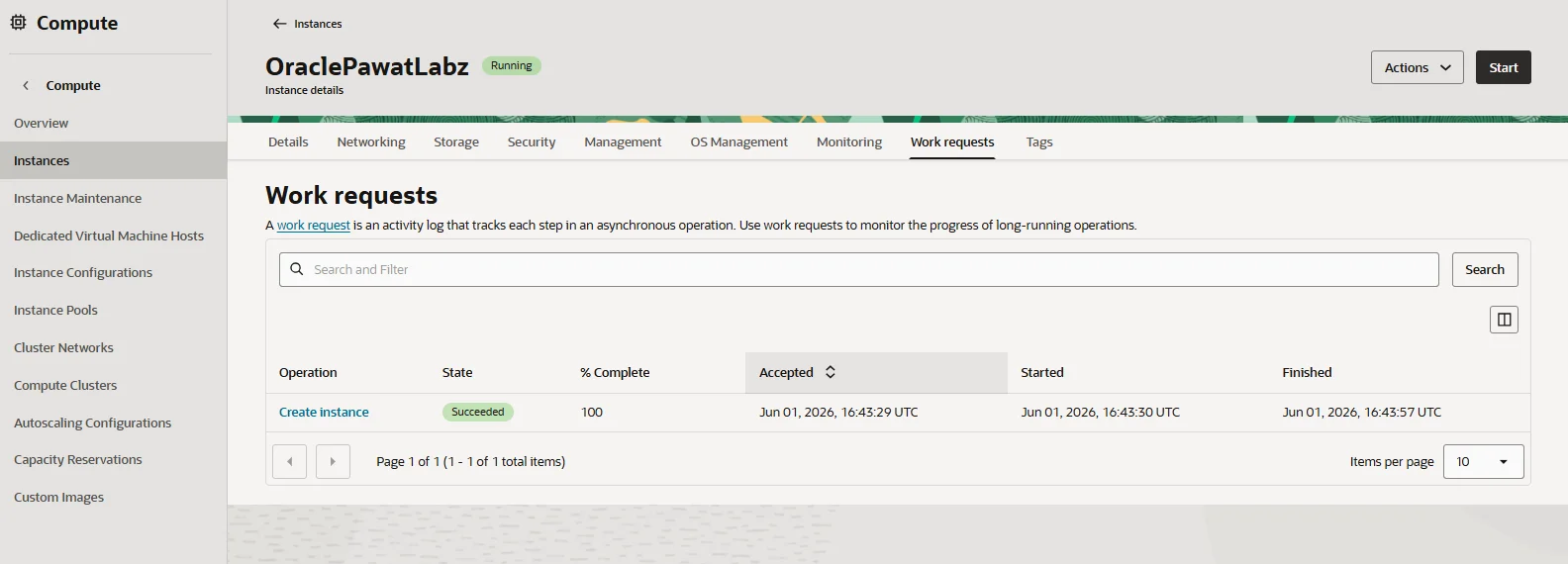Image resolution: width=1568 pixels, height=564 pixels.
Task: Click the Start button
Action: click(x=1504, y=67)
